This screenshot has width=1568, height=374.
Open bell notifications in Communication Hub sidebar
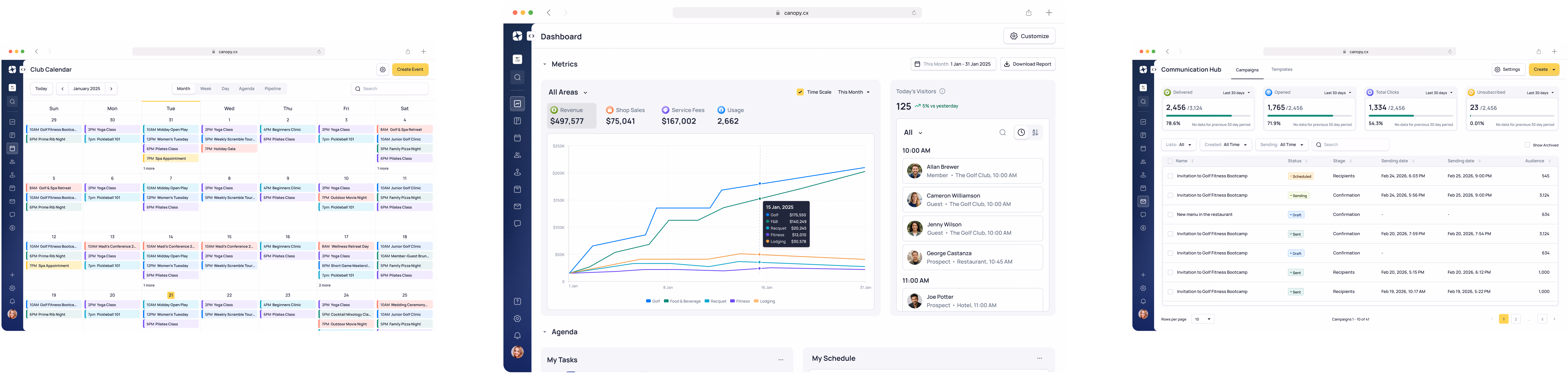1143,302
